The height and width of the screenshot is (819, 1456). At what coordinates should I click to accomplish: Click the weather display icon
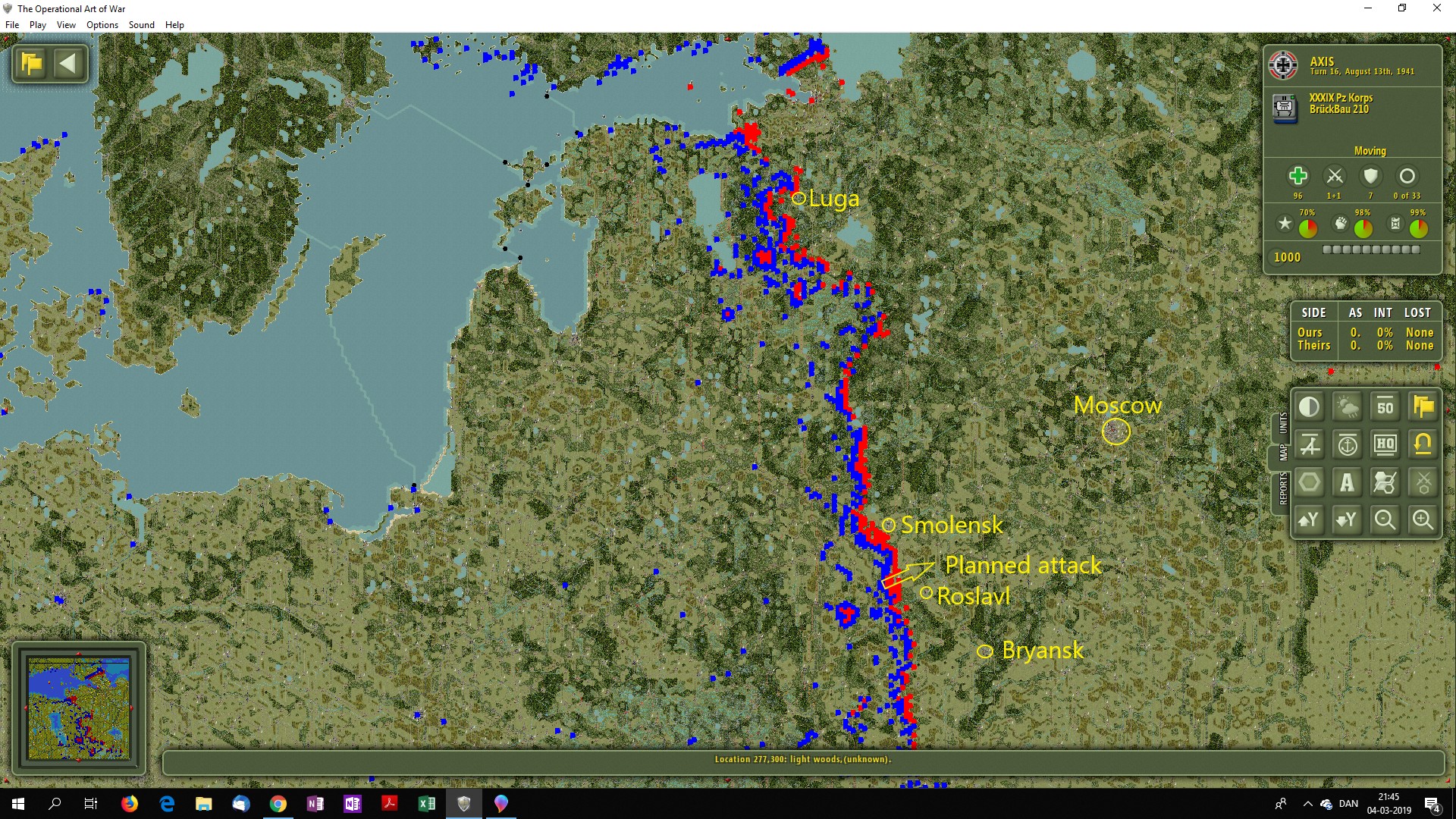coord(1348,407)
